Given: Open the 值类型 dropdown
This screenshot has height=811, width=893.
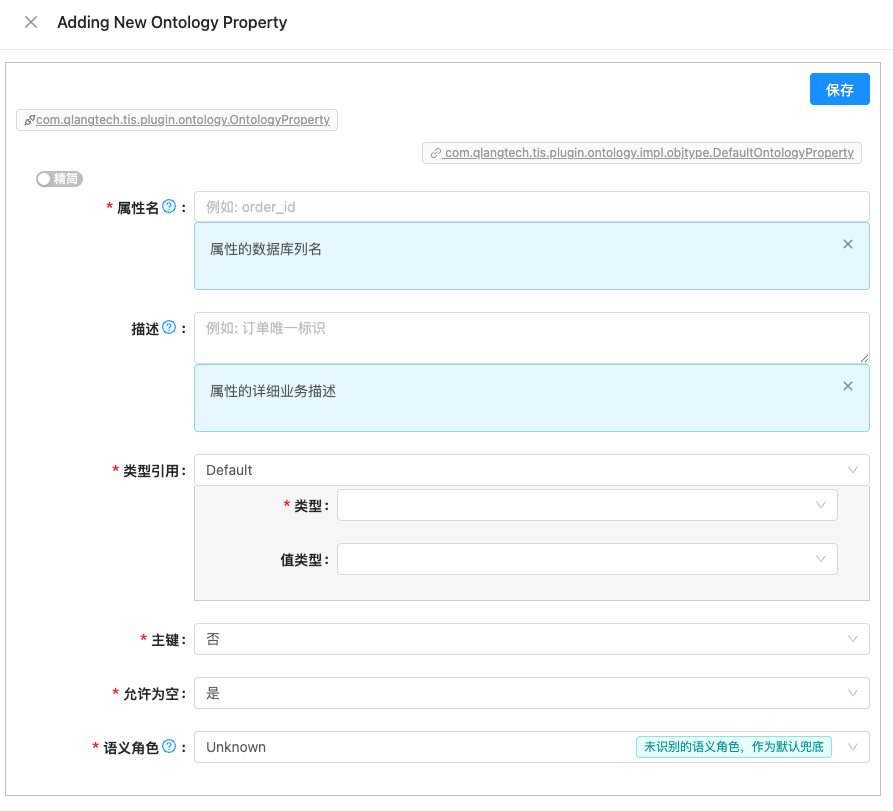Looking at the screenshot, I should [x=587, y=559].
